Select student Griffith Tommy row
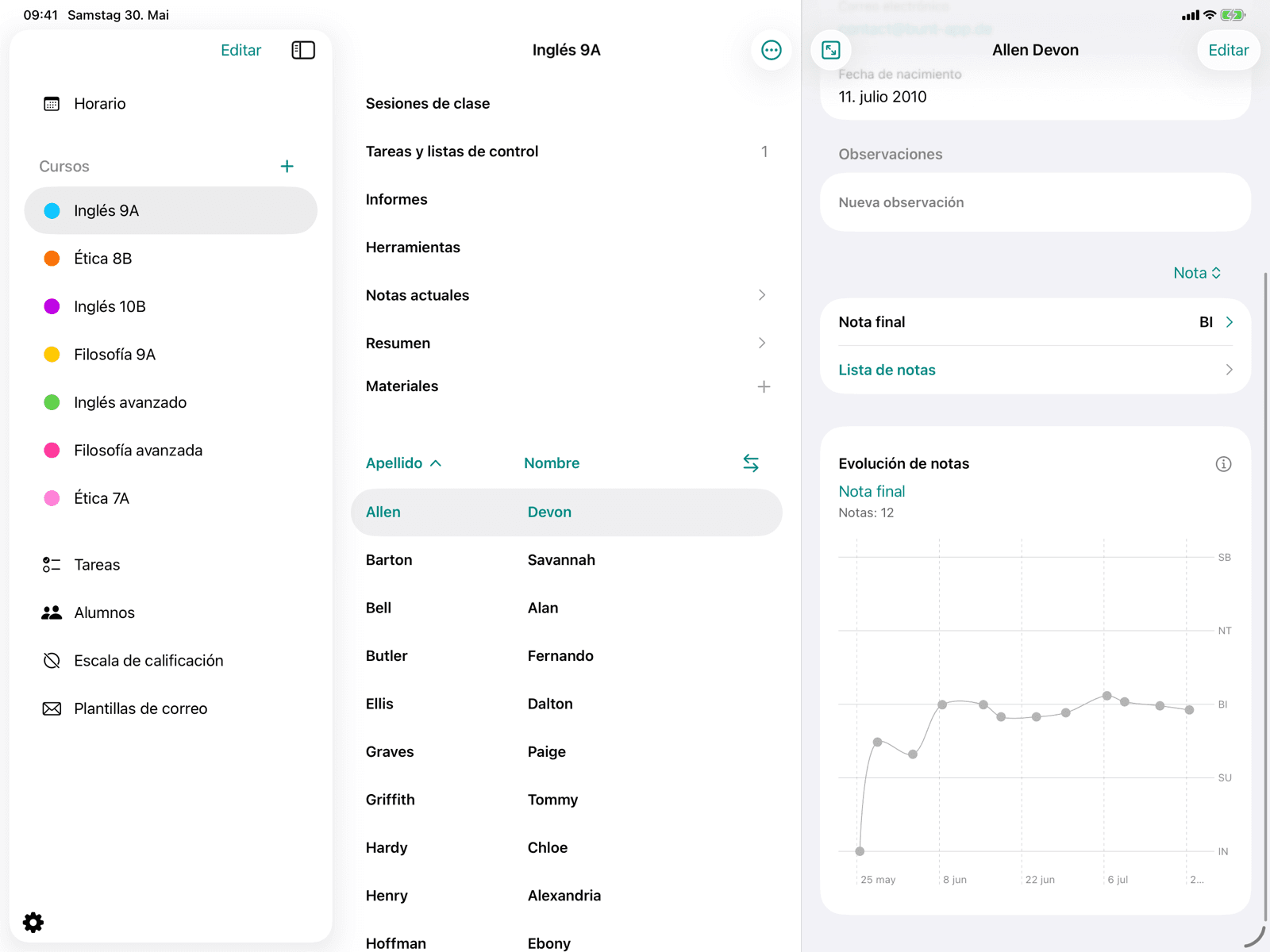The height and width of the screenshot is (952, 1270). pos(567,800)
